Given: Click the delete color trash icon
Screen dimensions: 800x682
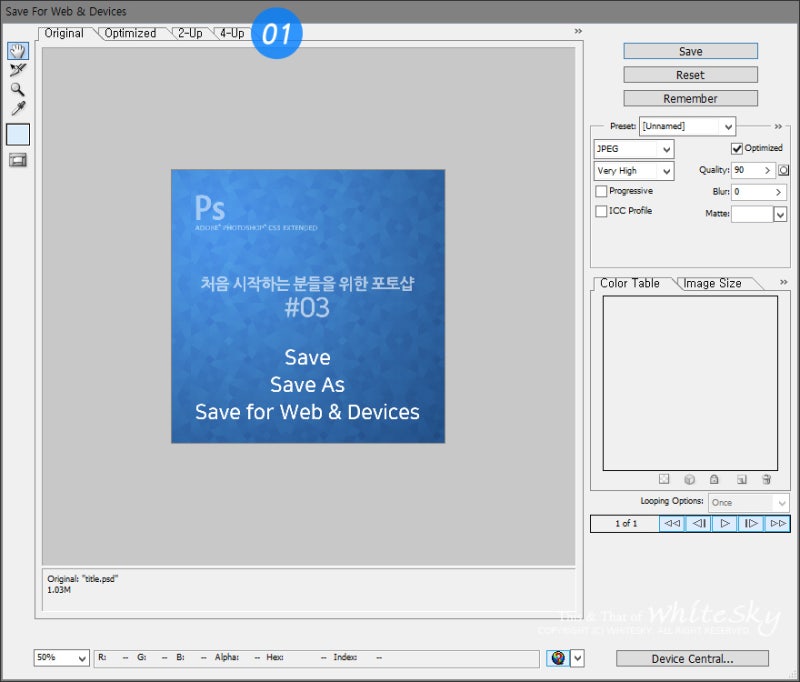Looking at the screenshot, I should pyautogui.click(x=766, y=479).
